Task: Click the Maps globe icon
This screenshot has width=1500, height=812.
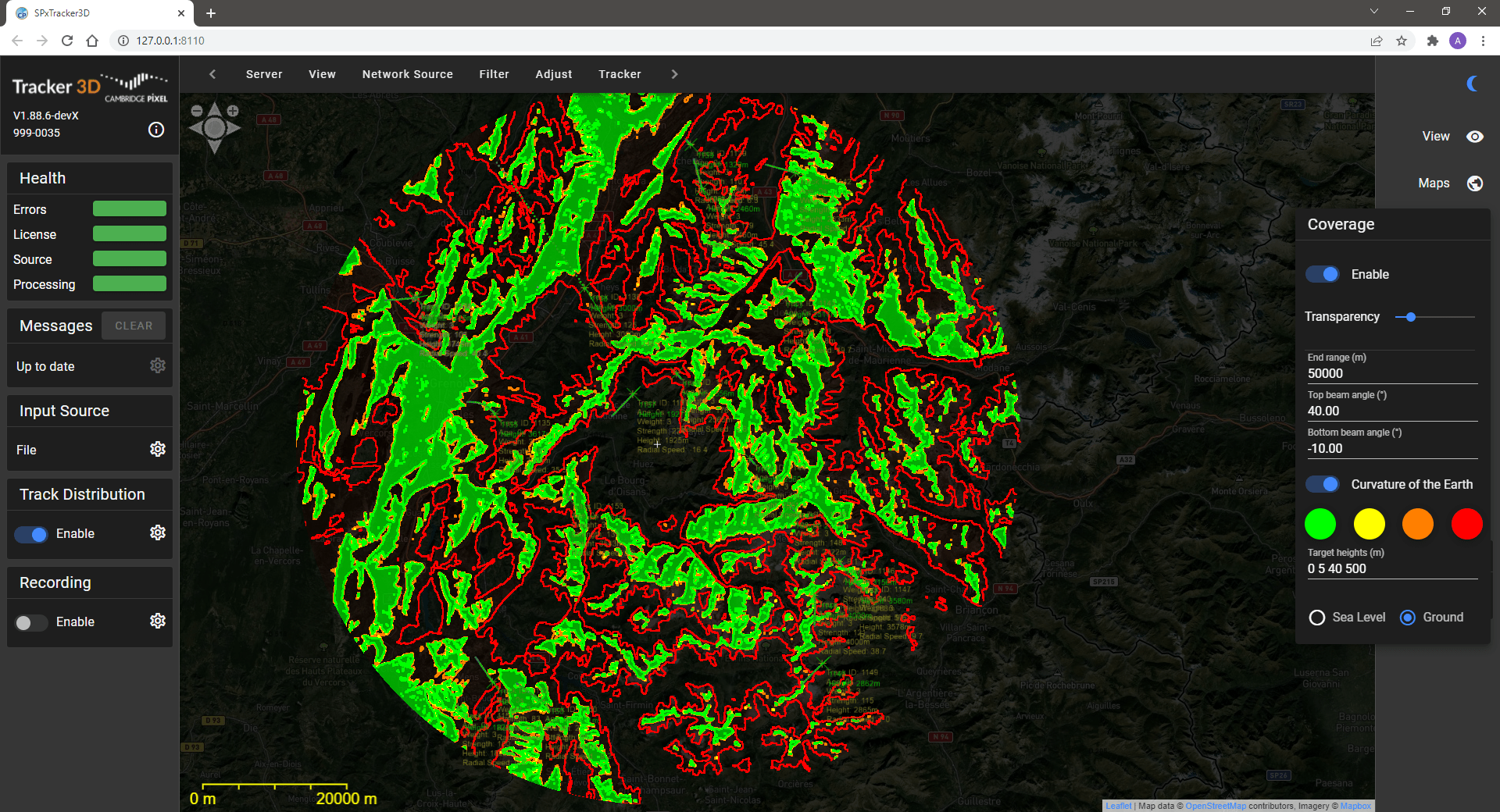Action: pyautogui.click(x=1474, y=183)
